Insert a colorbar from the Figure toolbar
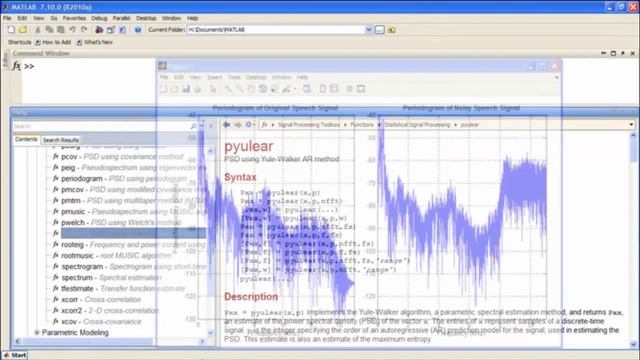 (x=322, y=89)
